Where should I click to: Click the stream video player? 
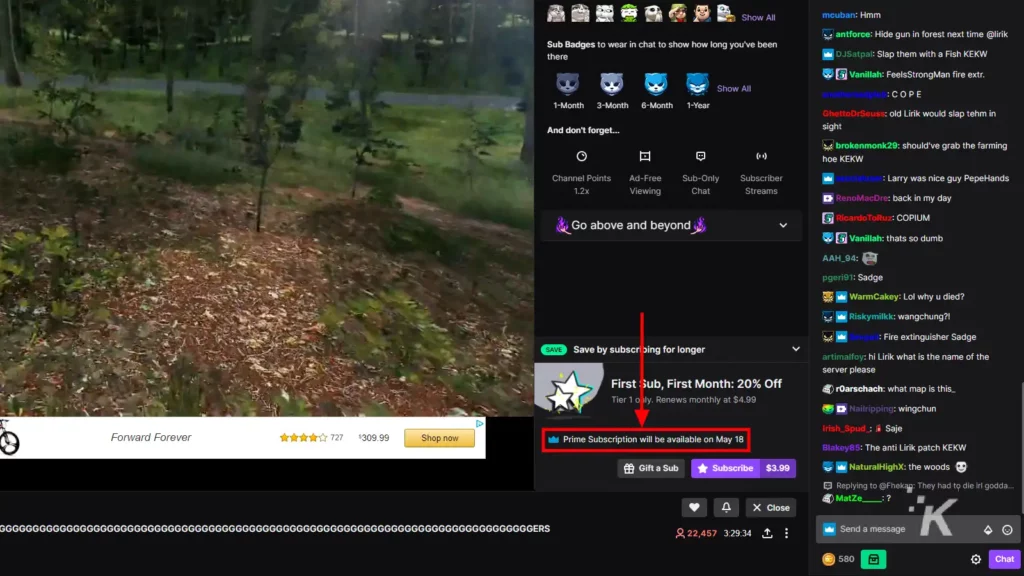coord(266,208)
